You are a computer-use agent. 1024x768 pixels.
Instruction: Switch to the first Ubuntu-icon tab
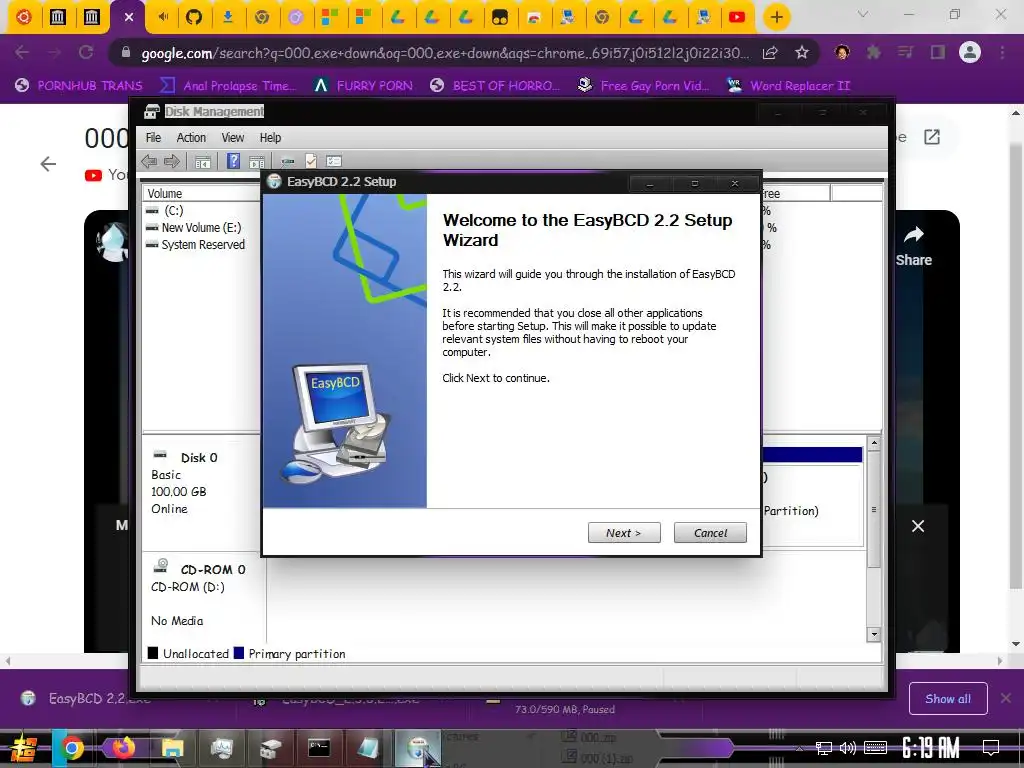click(x=24, y=17)
